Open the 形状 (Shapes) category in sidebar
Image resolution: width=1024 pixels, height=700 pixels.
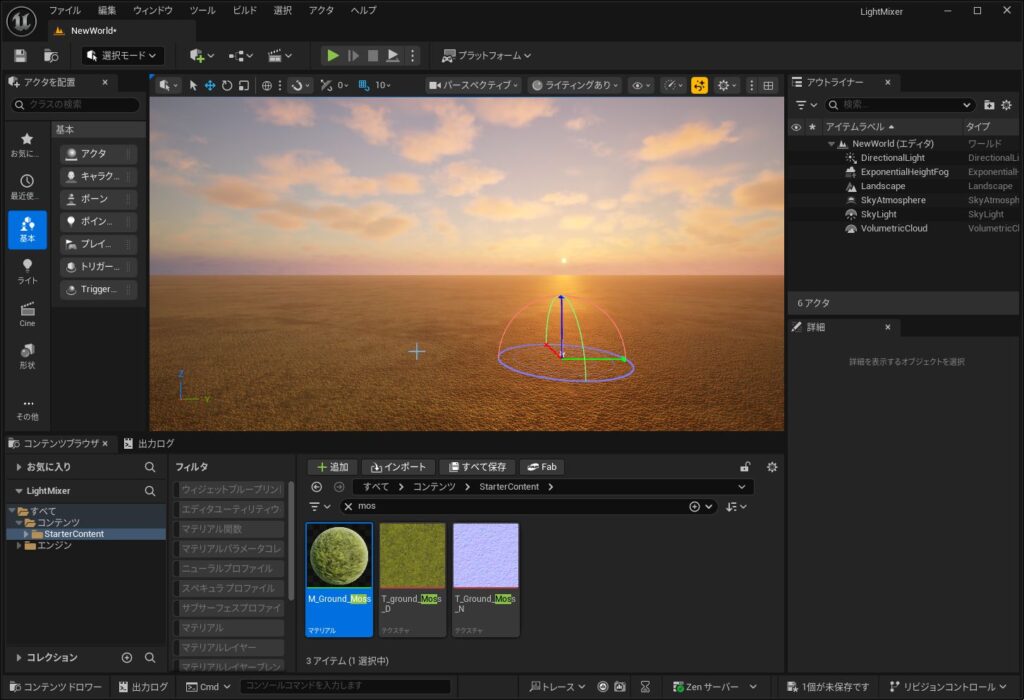pos(27,356)
